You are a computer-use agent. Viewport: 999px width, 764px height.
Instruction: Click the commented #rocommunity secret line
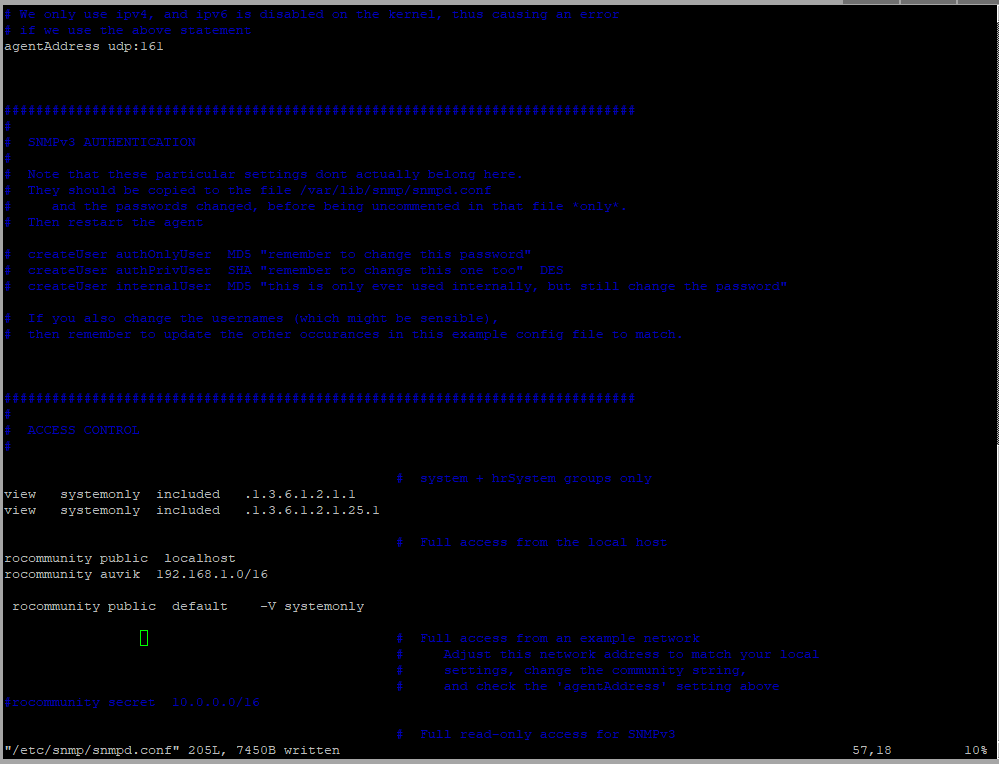tap(80, 702)
